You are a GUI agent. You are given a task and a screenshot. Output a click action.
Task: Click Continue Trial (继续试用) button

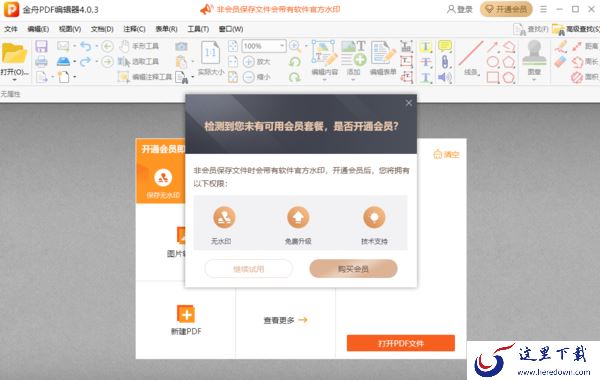pos(249,269)
